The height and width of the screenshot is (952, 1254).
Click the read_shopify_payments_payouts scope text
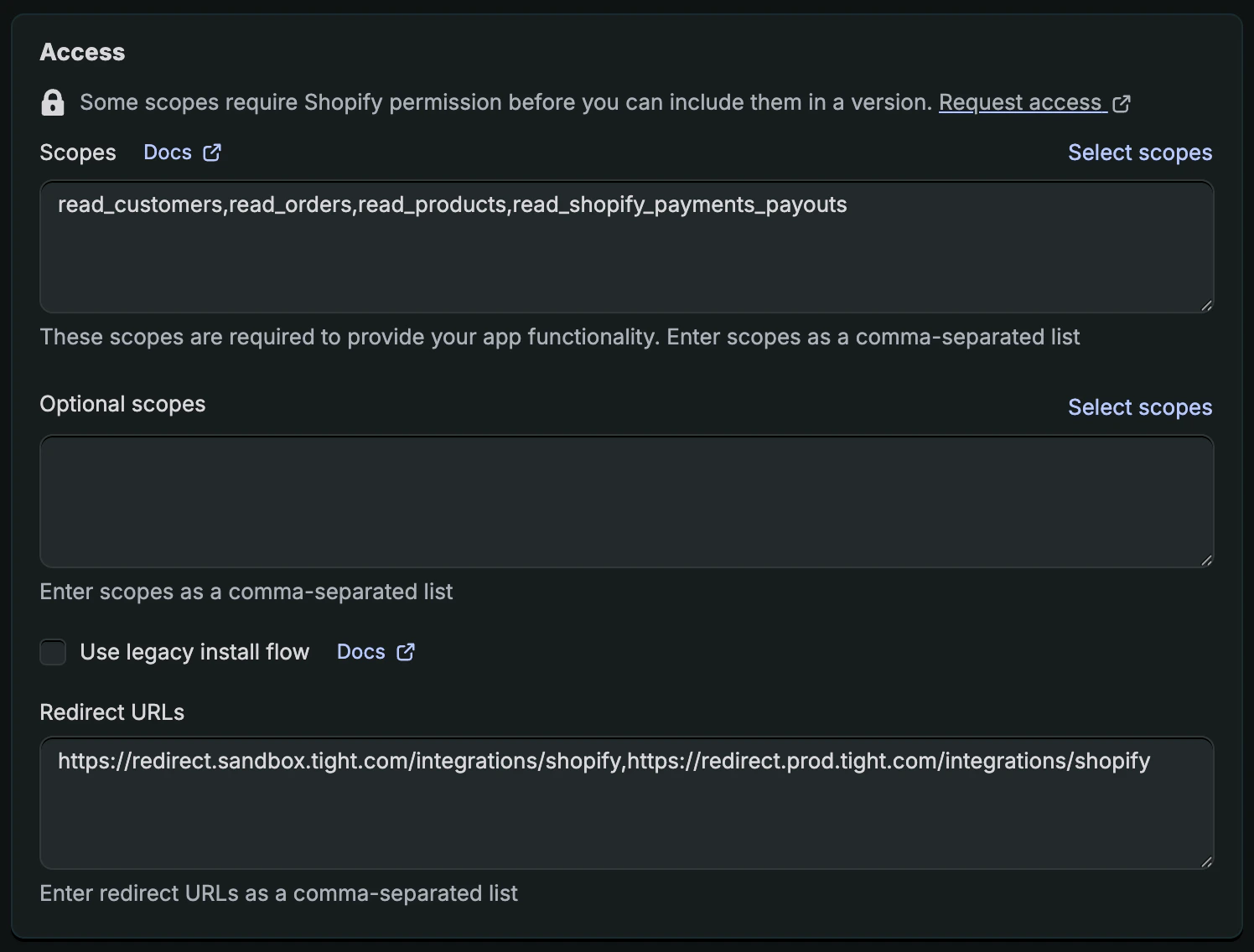[679, 204]
